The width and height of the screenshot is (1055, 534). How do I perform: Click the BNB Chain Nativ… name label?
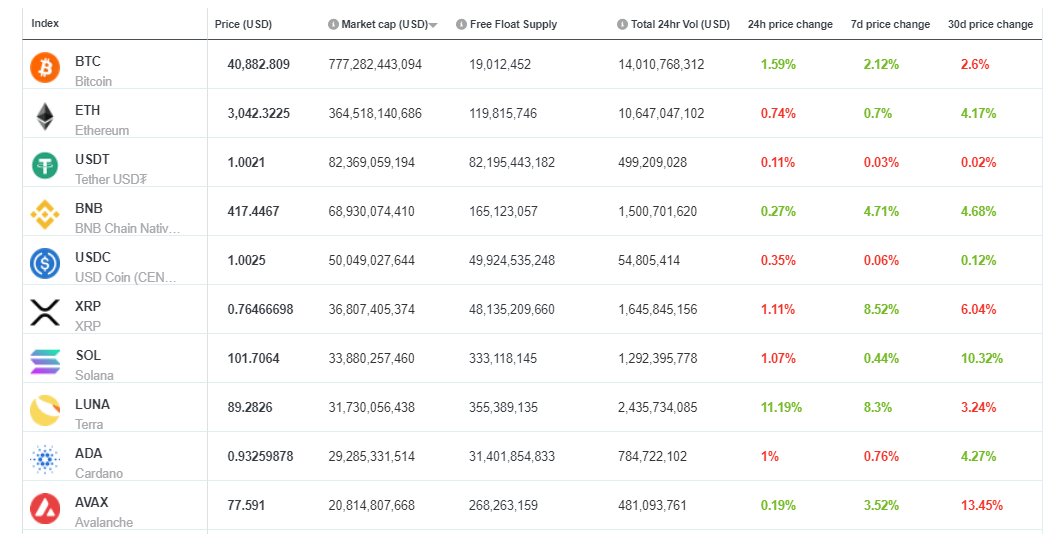coord(127,229)
